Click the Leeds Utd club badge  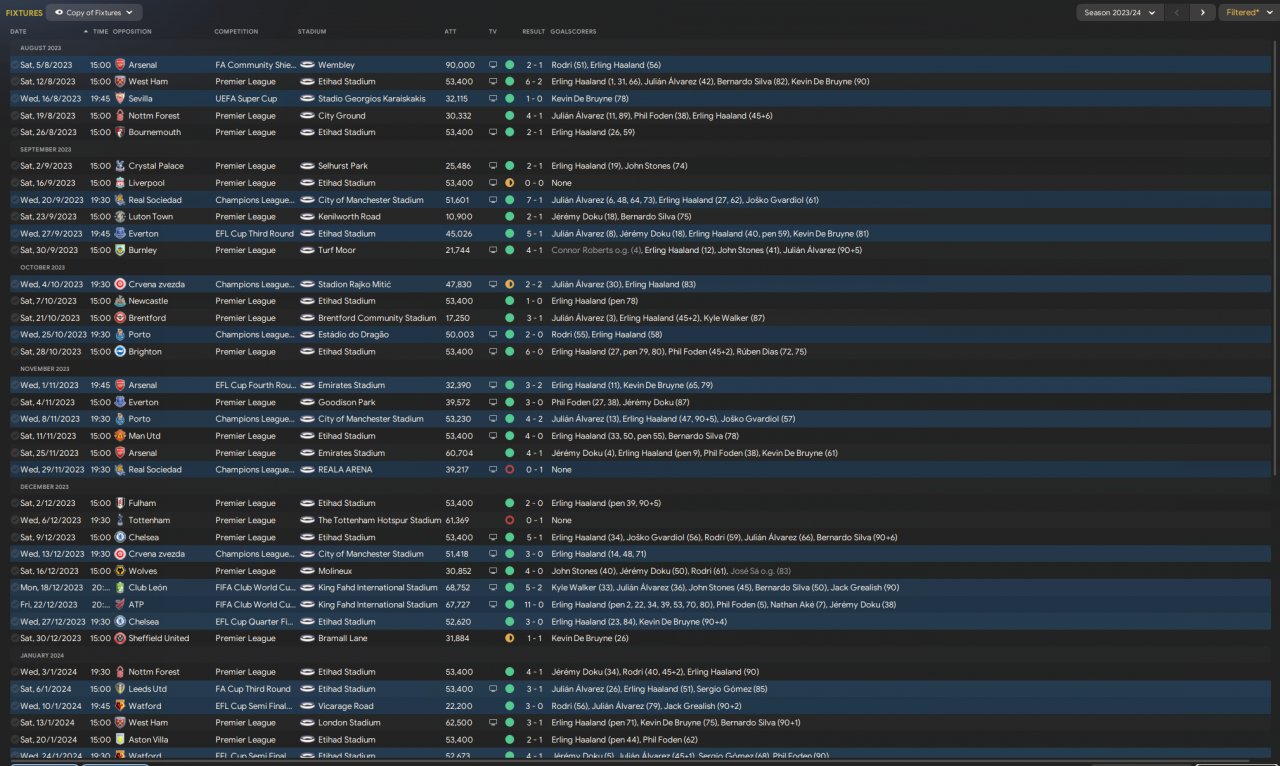[x=120, y=689]
